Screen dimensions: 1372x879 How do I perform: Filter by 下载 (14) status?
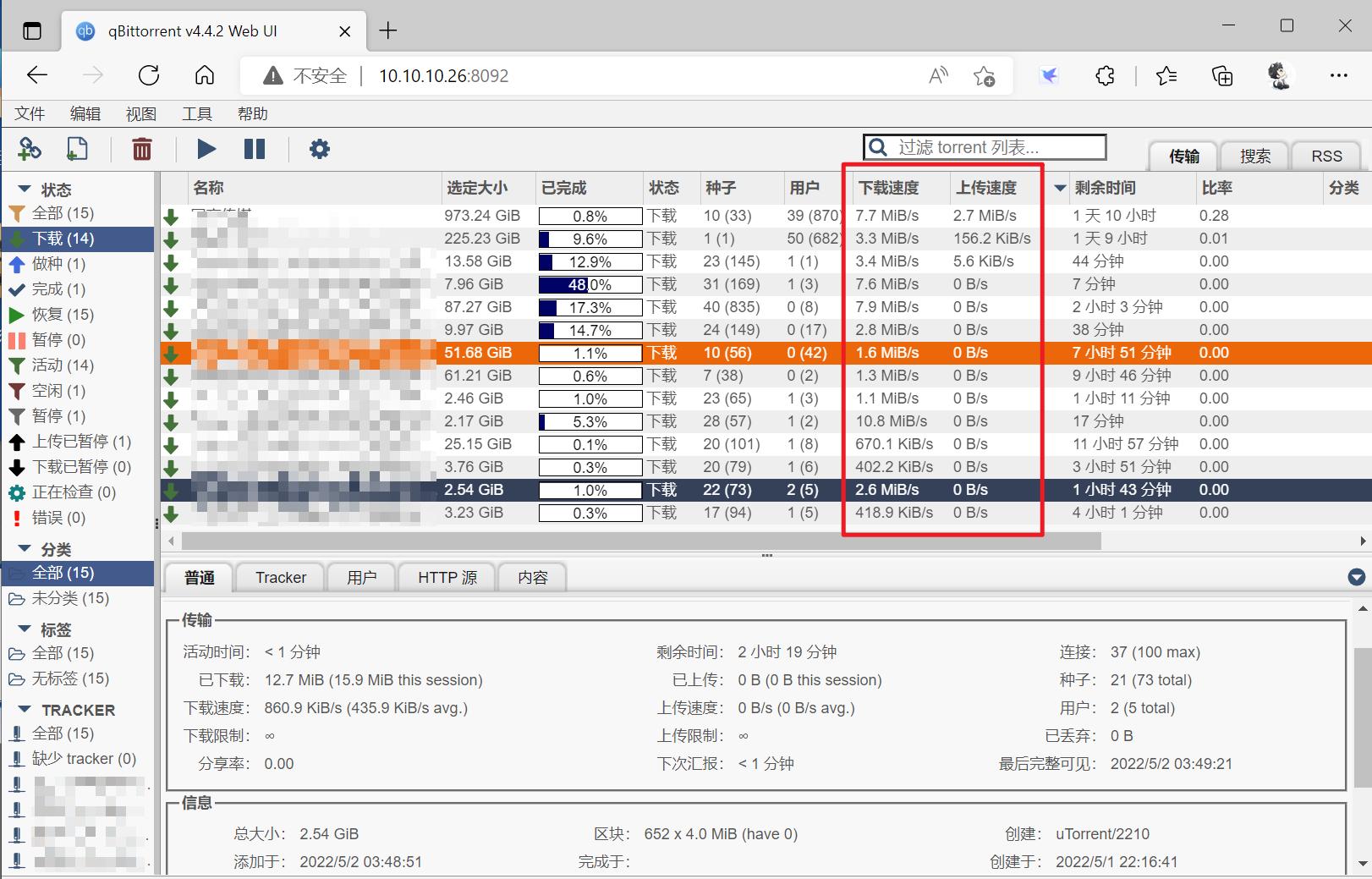pyautogui.click(x=63, y=239)
